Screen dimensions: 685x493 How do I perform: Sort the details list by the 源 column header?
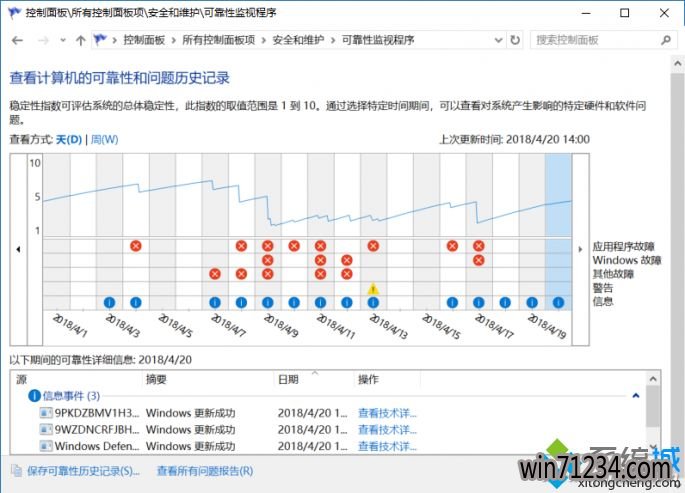click(22, 379)
